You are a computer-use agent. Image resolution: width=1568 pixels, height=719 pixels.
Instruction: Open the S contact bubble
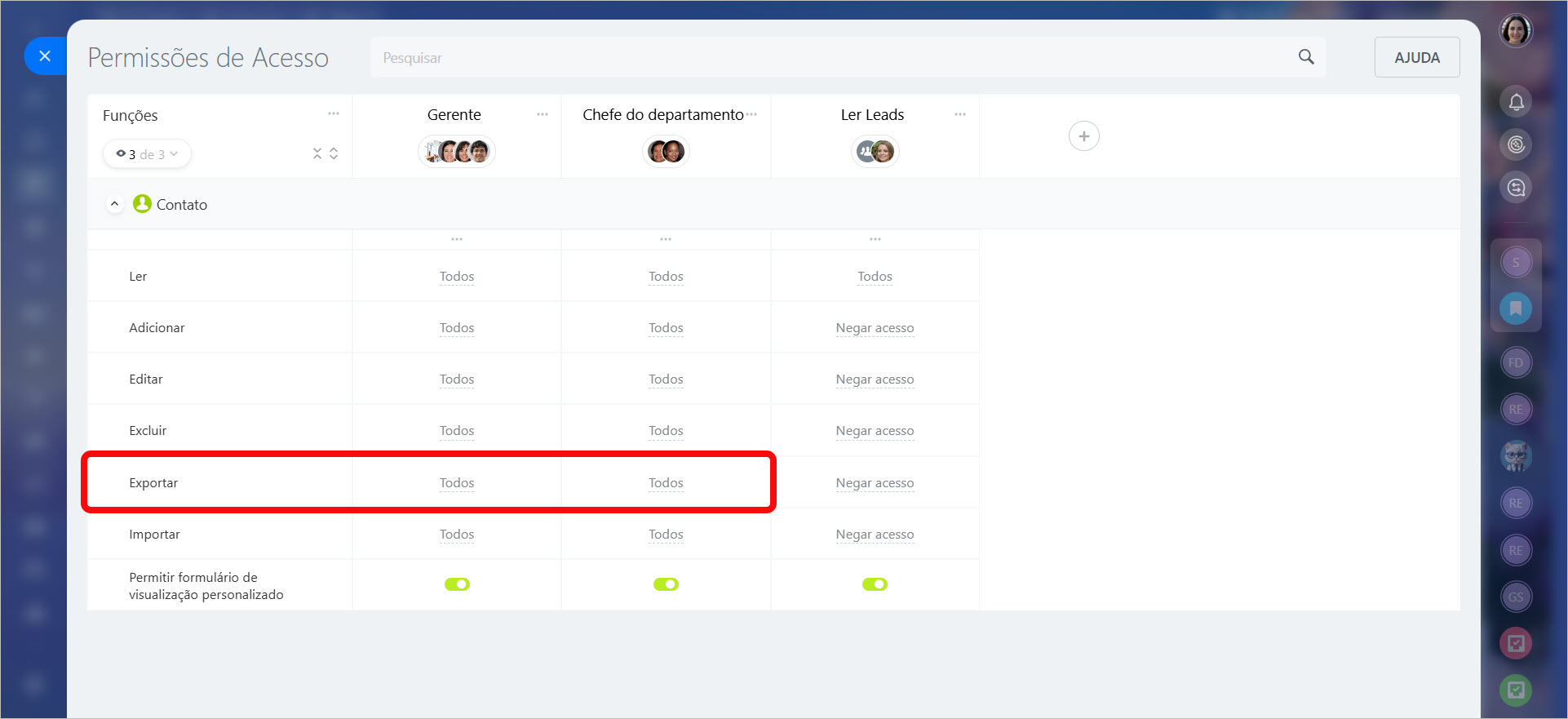pos(1516,262)
